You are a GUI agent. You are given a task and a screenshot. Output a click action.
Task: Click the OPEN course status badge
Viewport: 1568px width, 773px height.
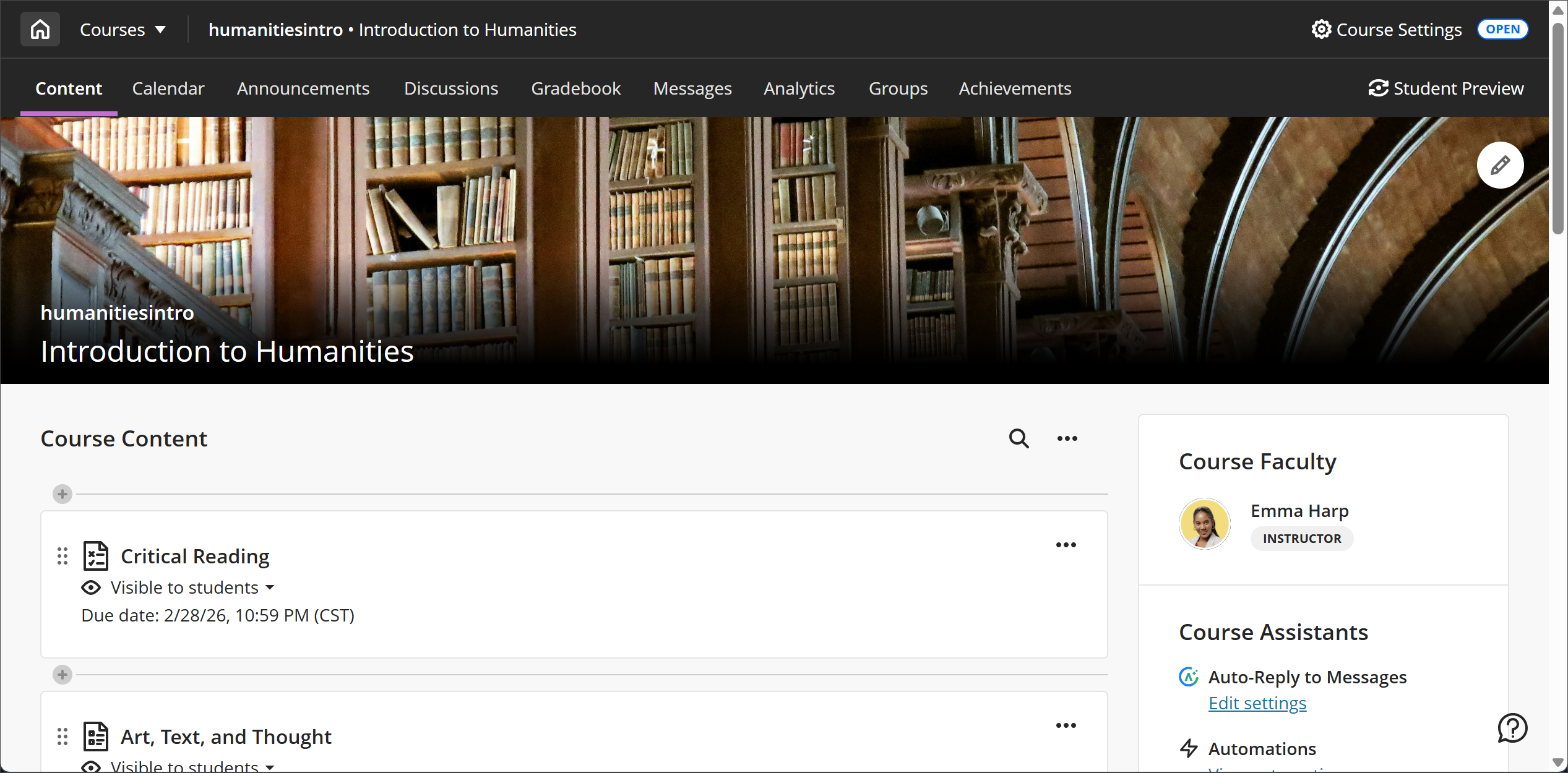click(x=1503, y=28)
